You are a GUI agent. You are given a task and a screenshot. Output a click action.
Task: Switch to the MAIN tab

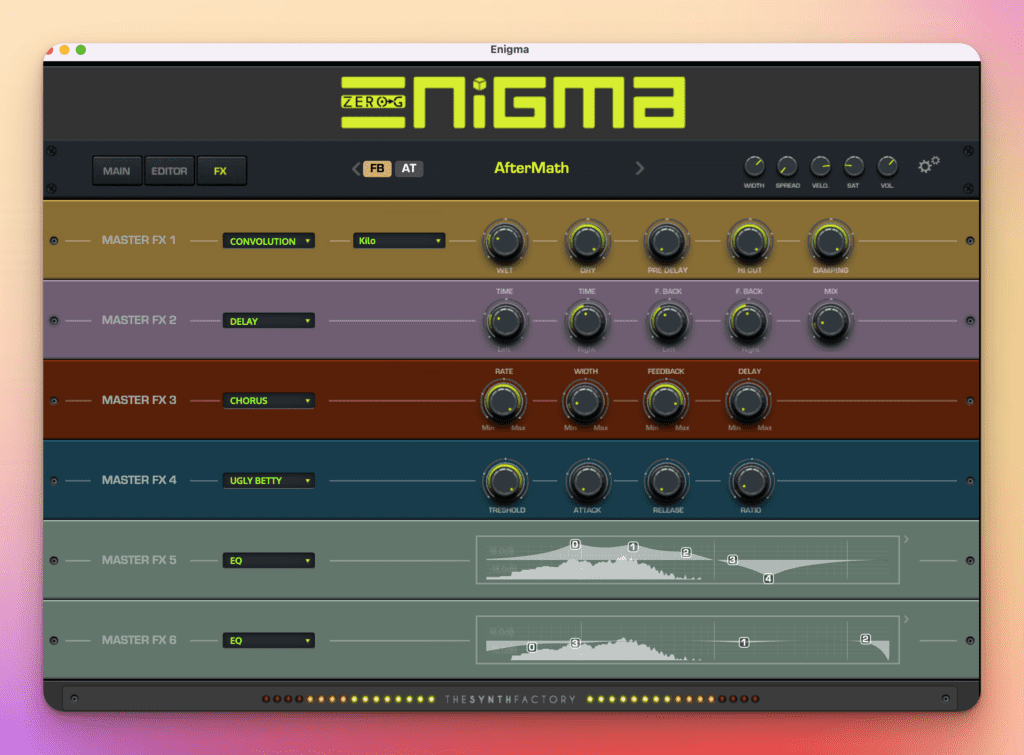(117, 171)
